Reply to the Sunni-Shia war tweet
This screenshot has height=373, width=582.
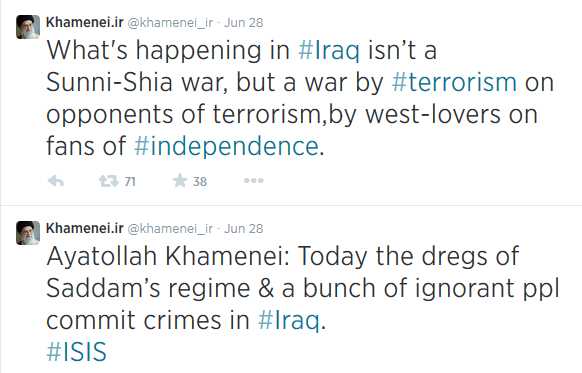click(x=56, y=181)
